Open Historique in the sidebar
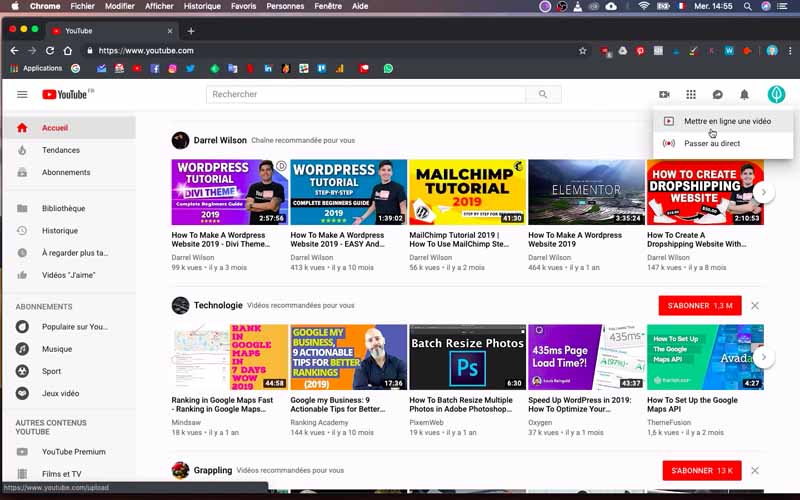Screen dimensions: 800x500 coord(69,231)
